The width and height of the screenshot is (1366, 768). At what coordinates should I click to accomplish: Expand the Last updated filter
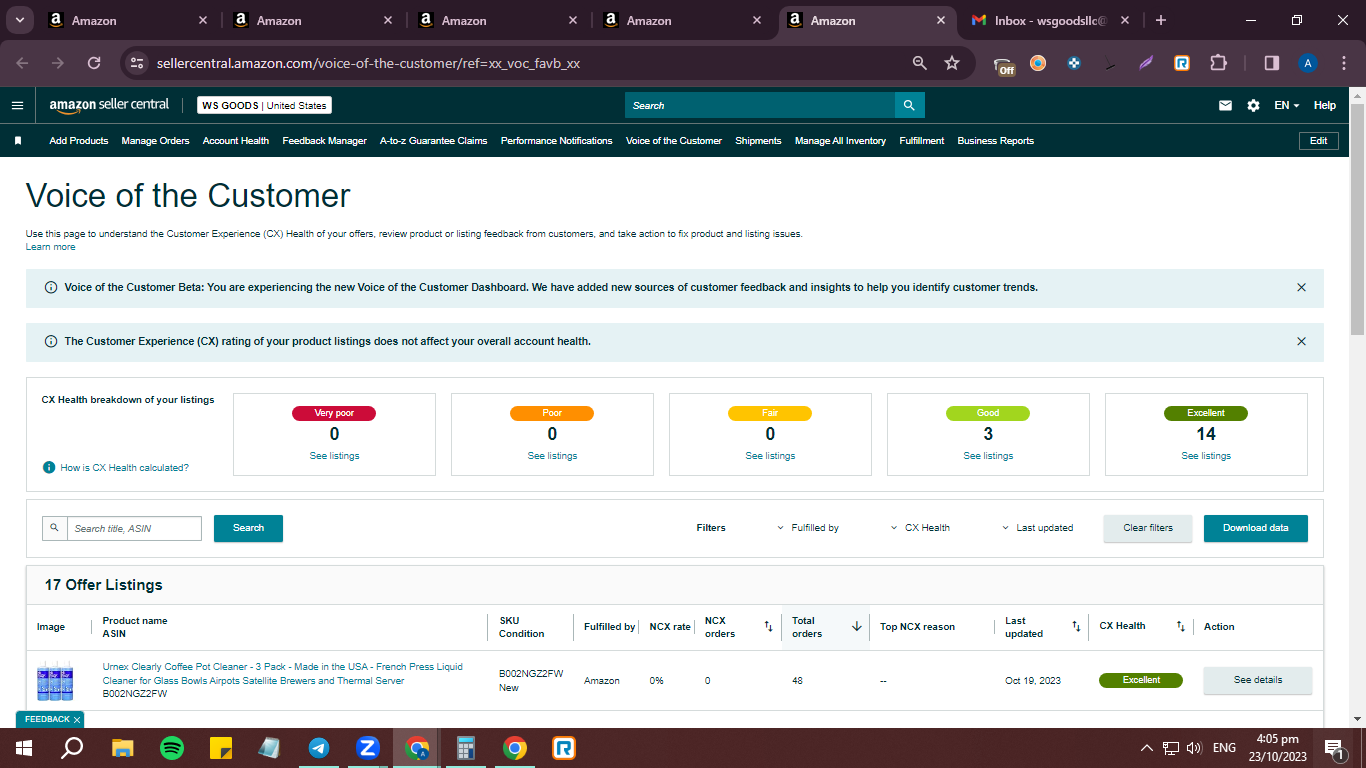coord(1038,528)
